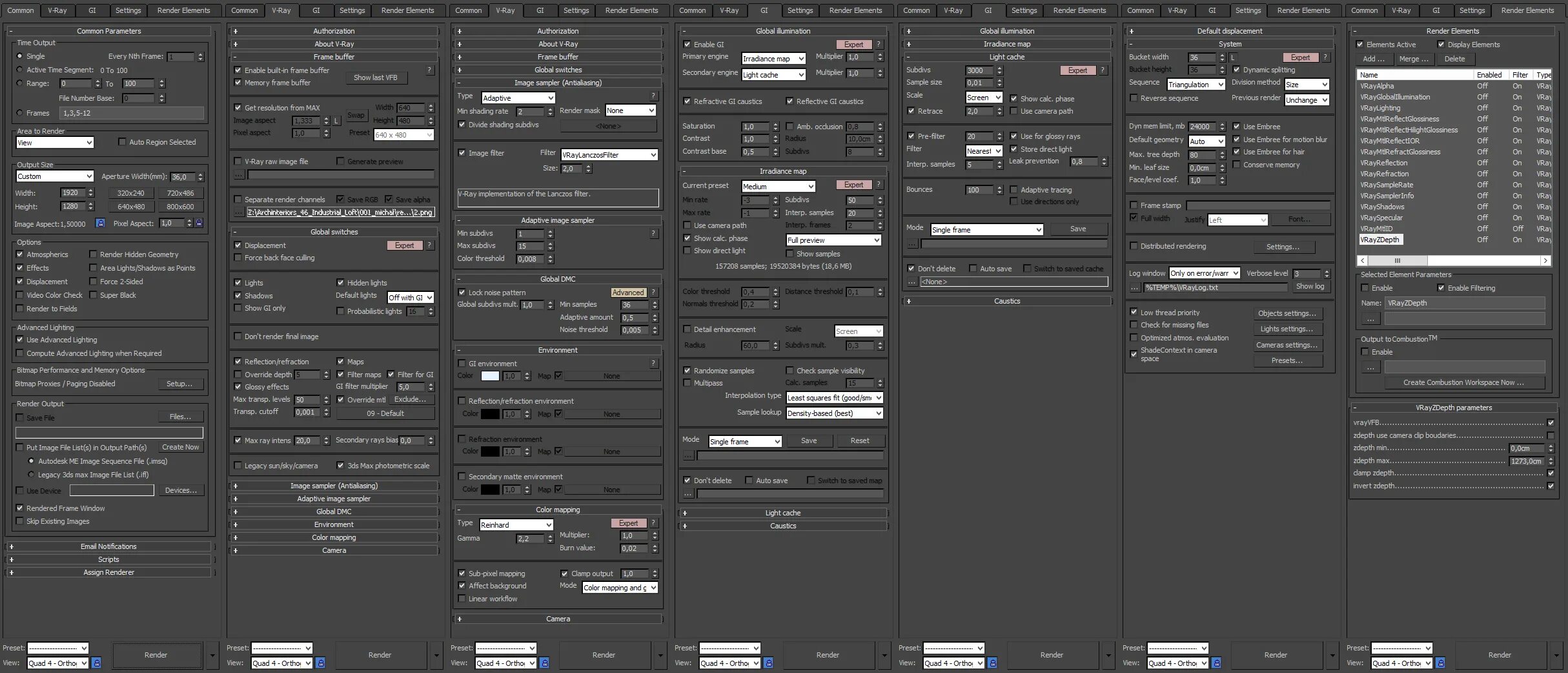The image size is (1568, 673).
Task: Open Render Elements tab above Common Parameters
Action: tap(183, 10)
